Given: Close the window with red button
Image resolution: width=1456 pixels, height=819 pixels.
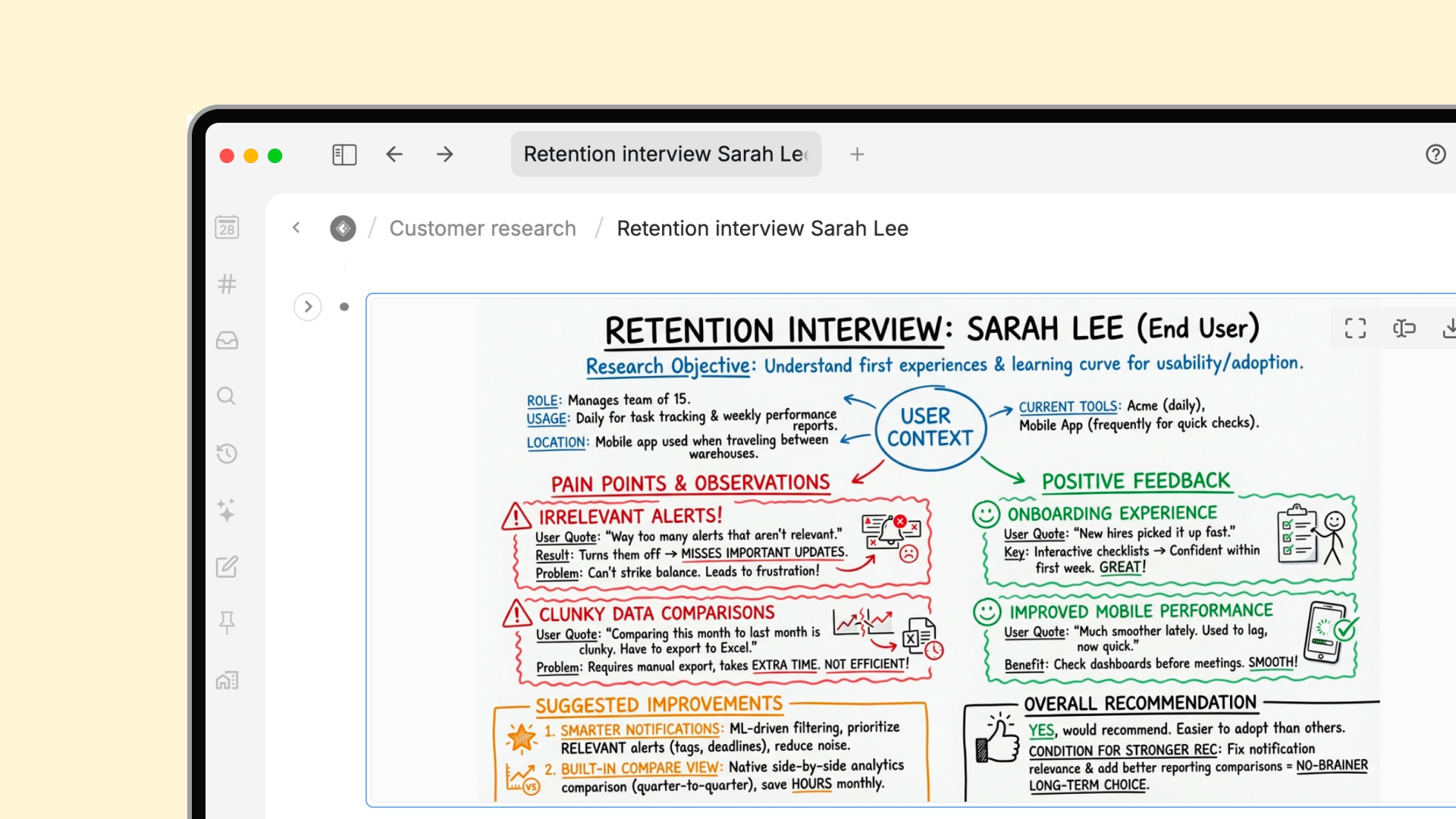Looking at the screenshot, I should (x=227, y=155).
